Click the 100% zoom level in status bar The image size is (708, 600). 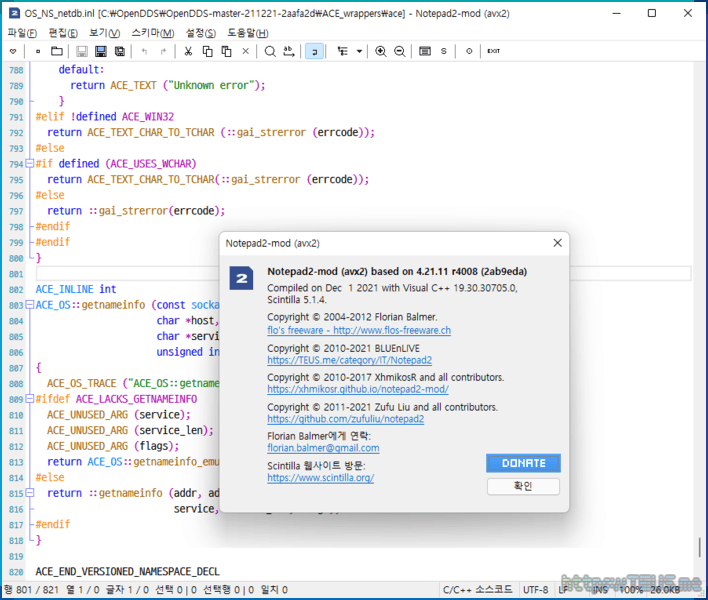(631, 590)
